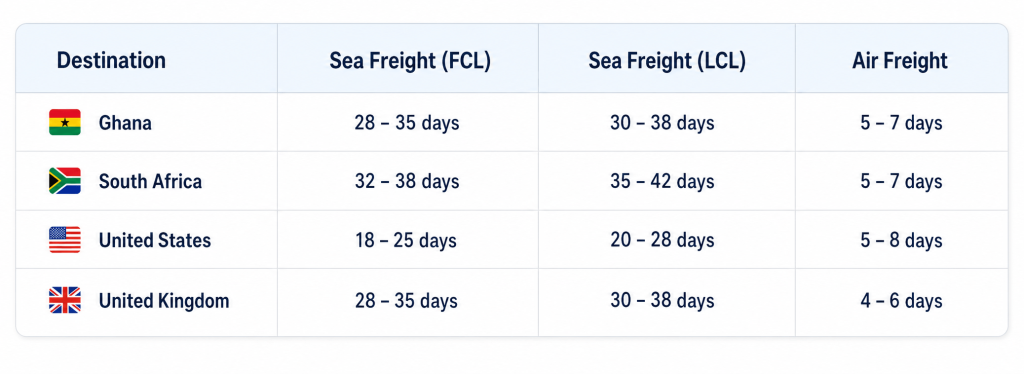Screen dimensions: 1024x374
Task: Select South Africa's 32 – 38 days FCL cell
Action: coord(407,181)
